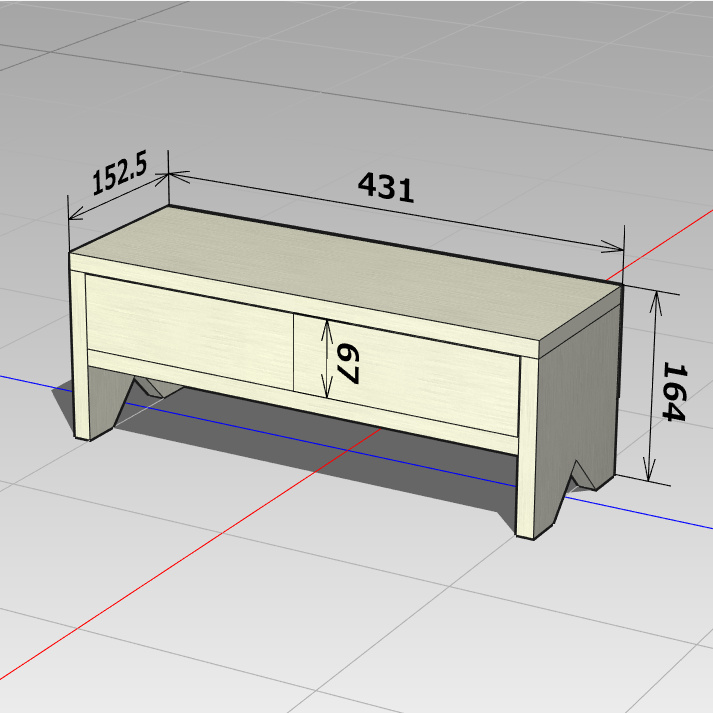This screenshot has height=713, width=713.
Task: Click the blue axis line at left
Action: click(30, 381)
